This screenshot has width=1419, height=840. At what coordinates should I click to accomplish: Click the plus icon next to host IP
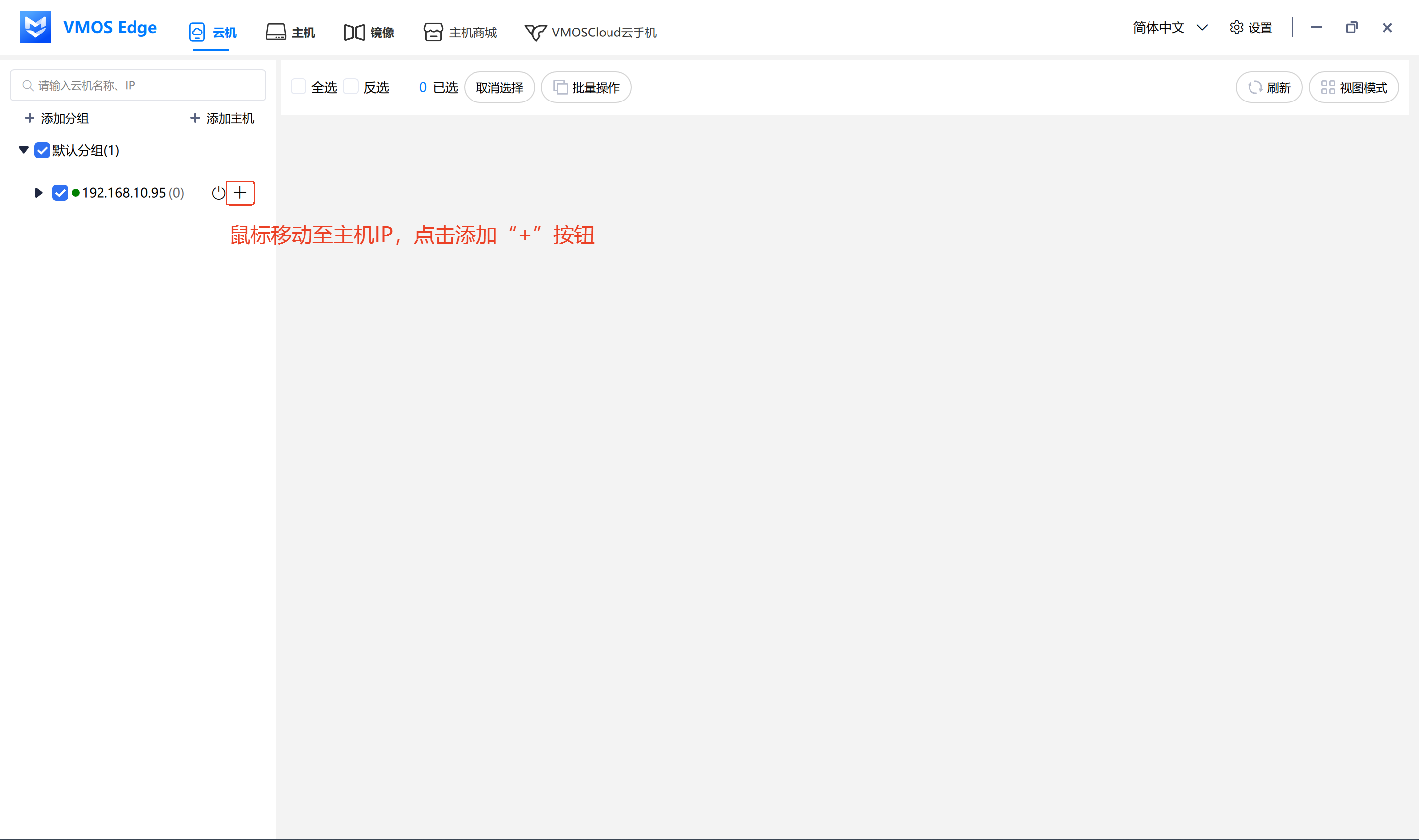click(x=240, y=193)
